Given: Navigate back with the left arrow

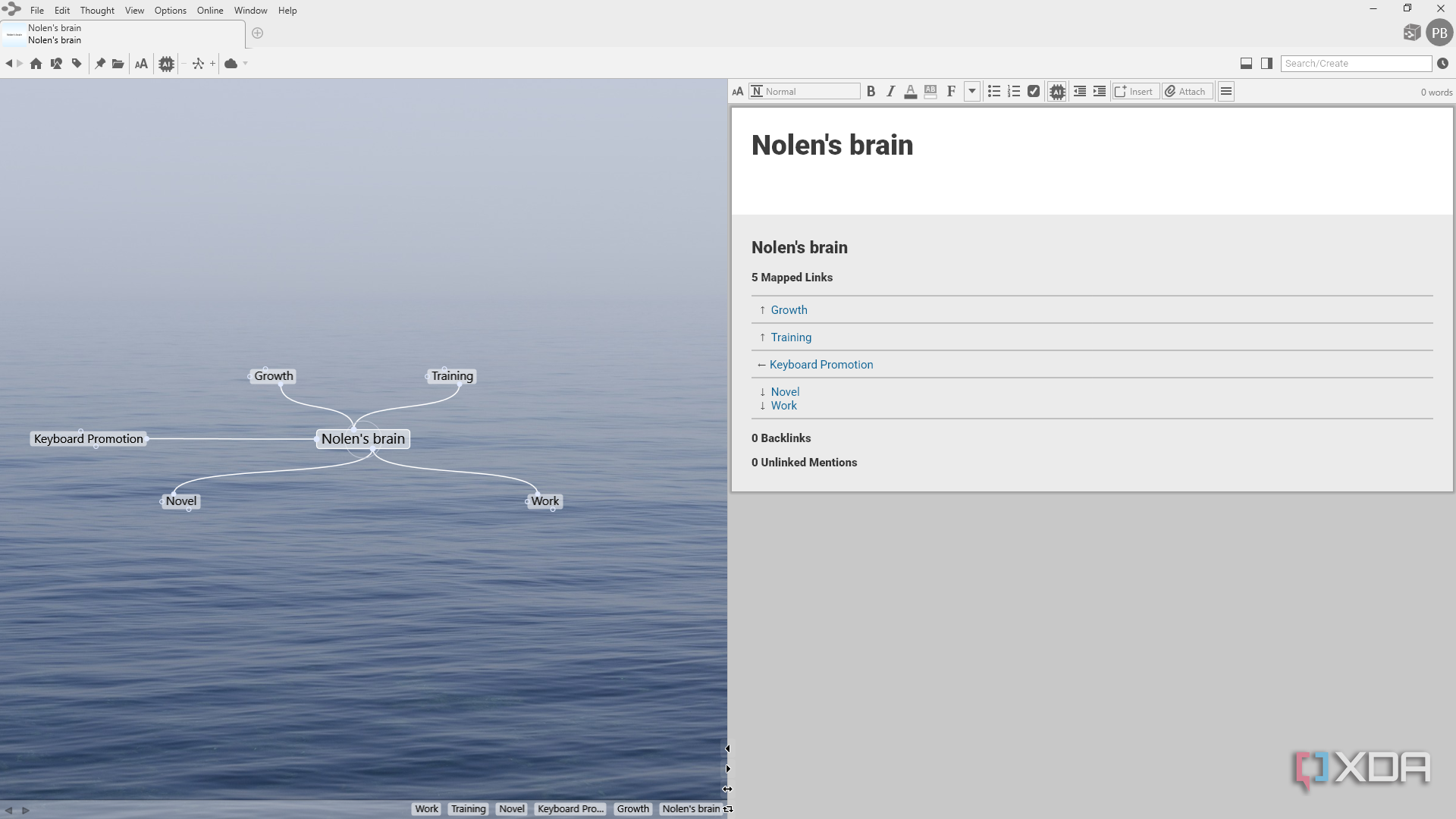Looking at the screenshot, I should pos(8,64).
